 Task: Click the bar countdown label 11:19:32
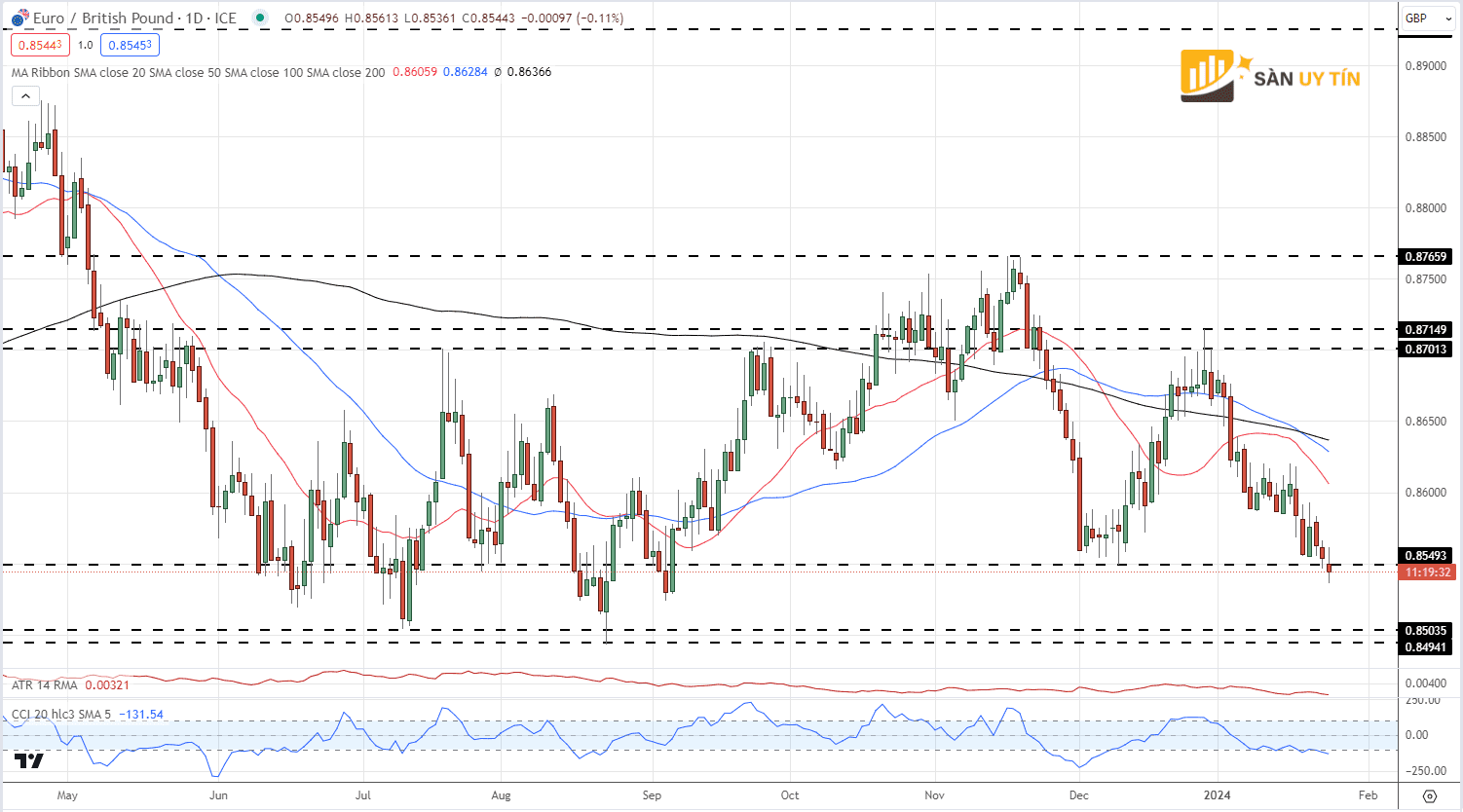pos(1428,572)
